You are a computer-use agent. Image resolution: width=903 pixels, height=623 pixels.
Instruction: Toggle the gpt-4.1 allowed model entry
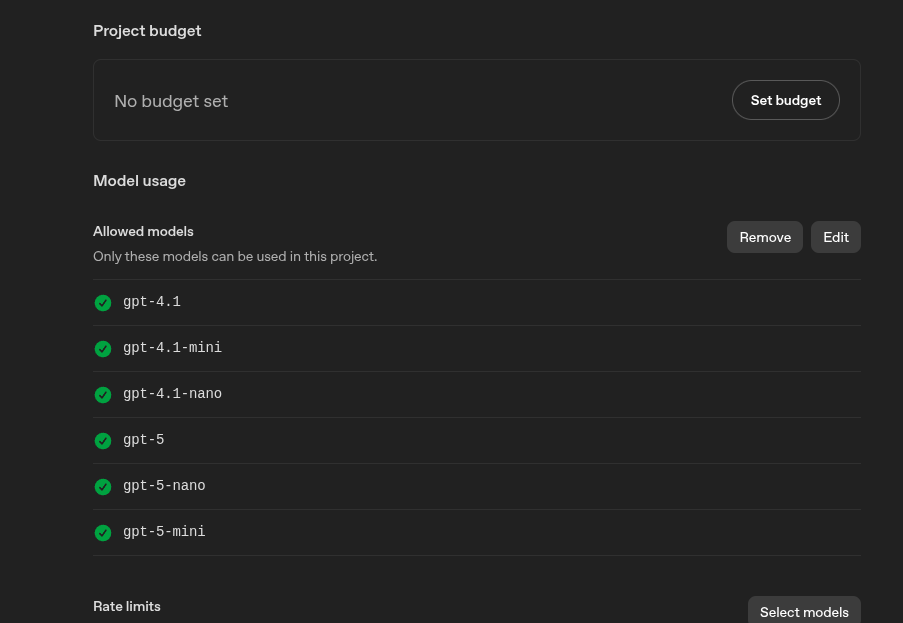pyautogui.click(x=152, y=302)
